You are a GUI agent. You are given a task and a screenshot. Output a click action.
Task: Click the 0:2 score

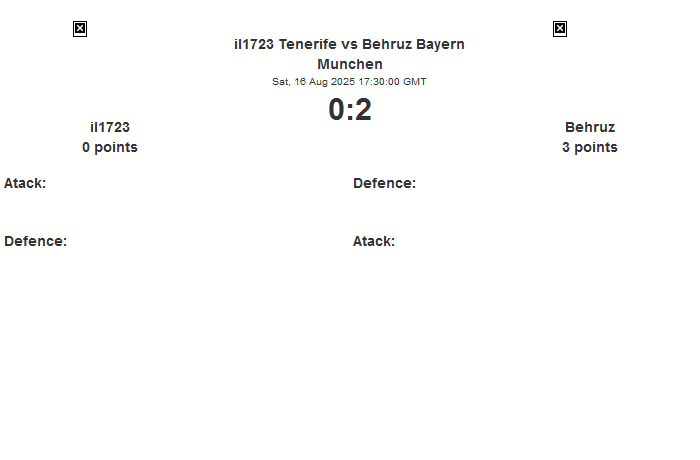tap(350, 109)
